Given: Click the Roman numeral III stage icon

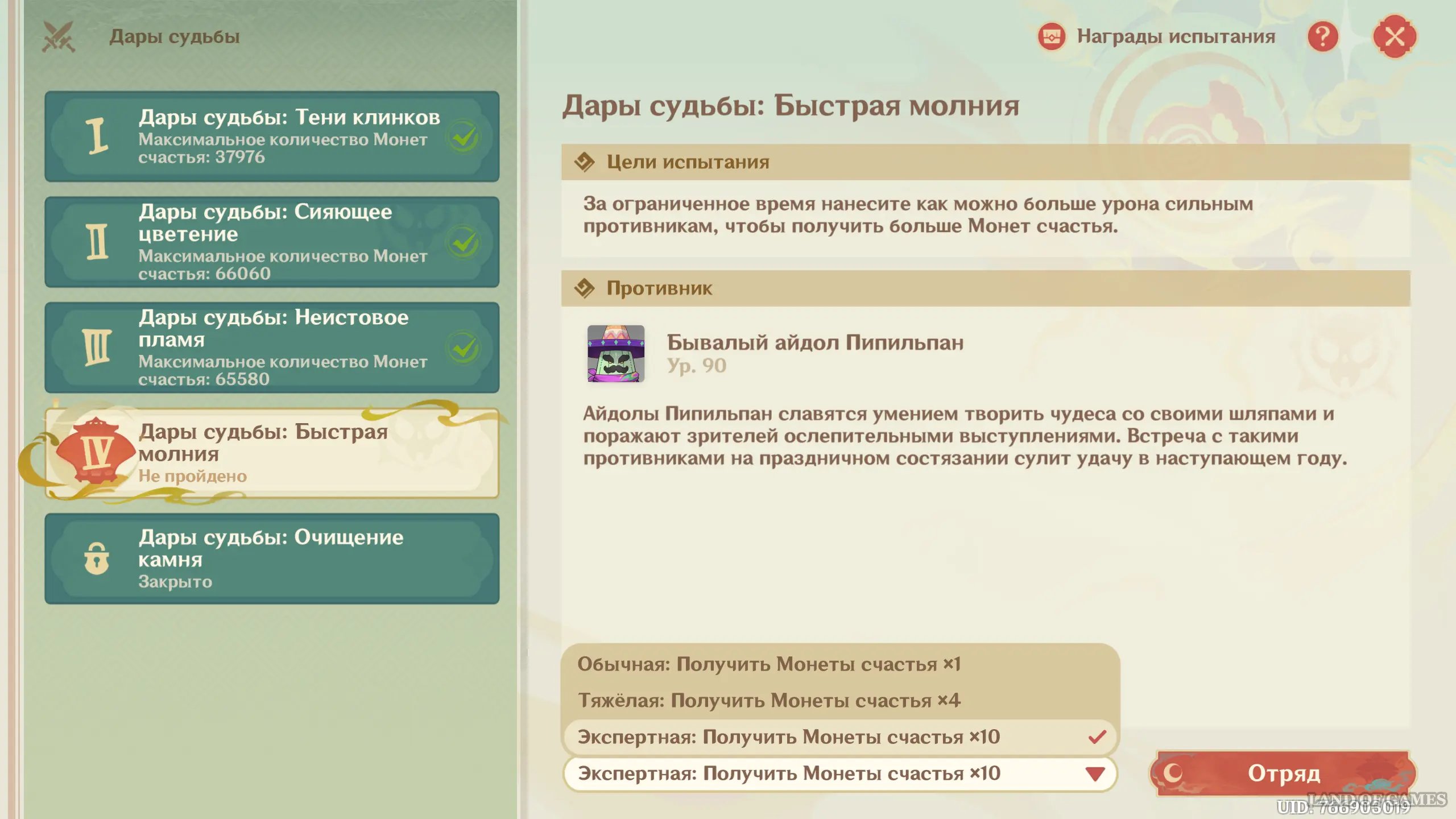Looking at the screenshot, I should click(97, 347).
